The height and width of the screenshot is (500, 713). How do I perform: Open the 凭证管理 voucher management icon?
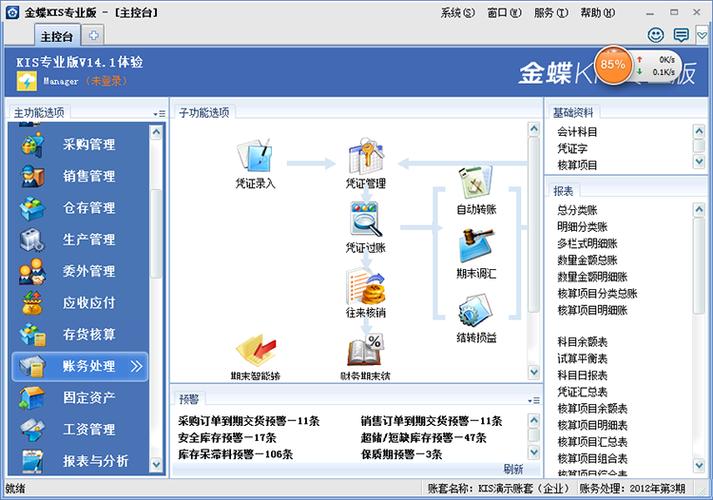(367, 155)
